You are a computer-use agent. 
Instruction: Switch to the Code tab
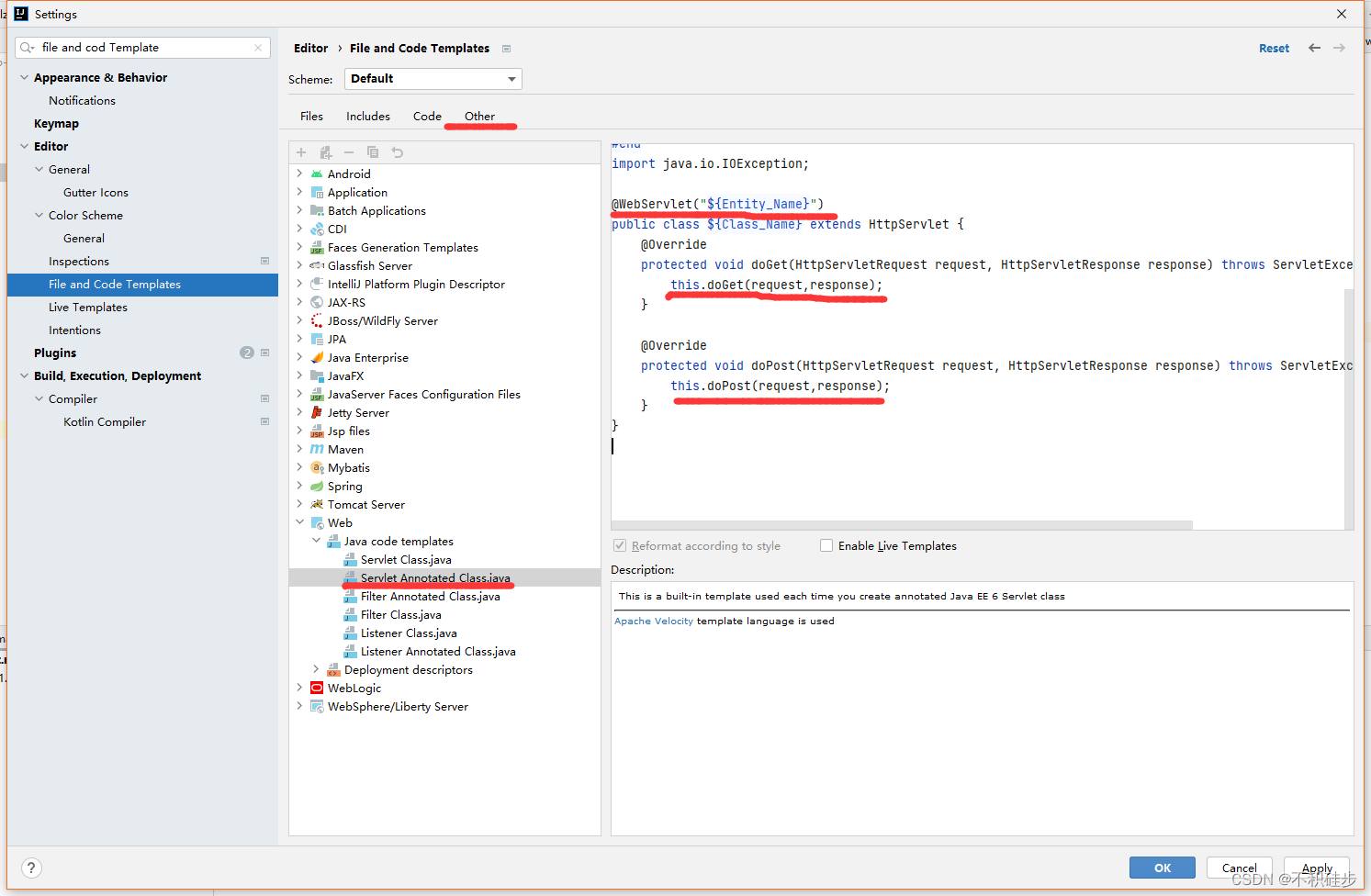[x=427, y=116]
